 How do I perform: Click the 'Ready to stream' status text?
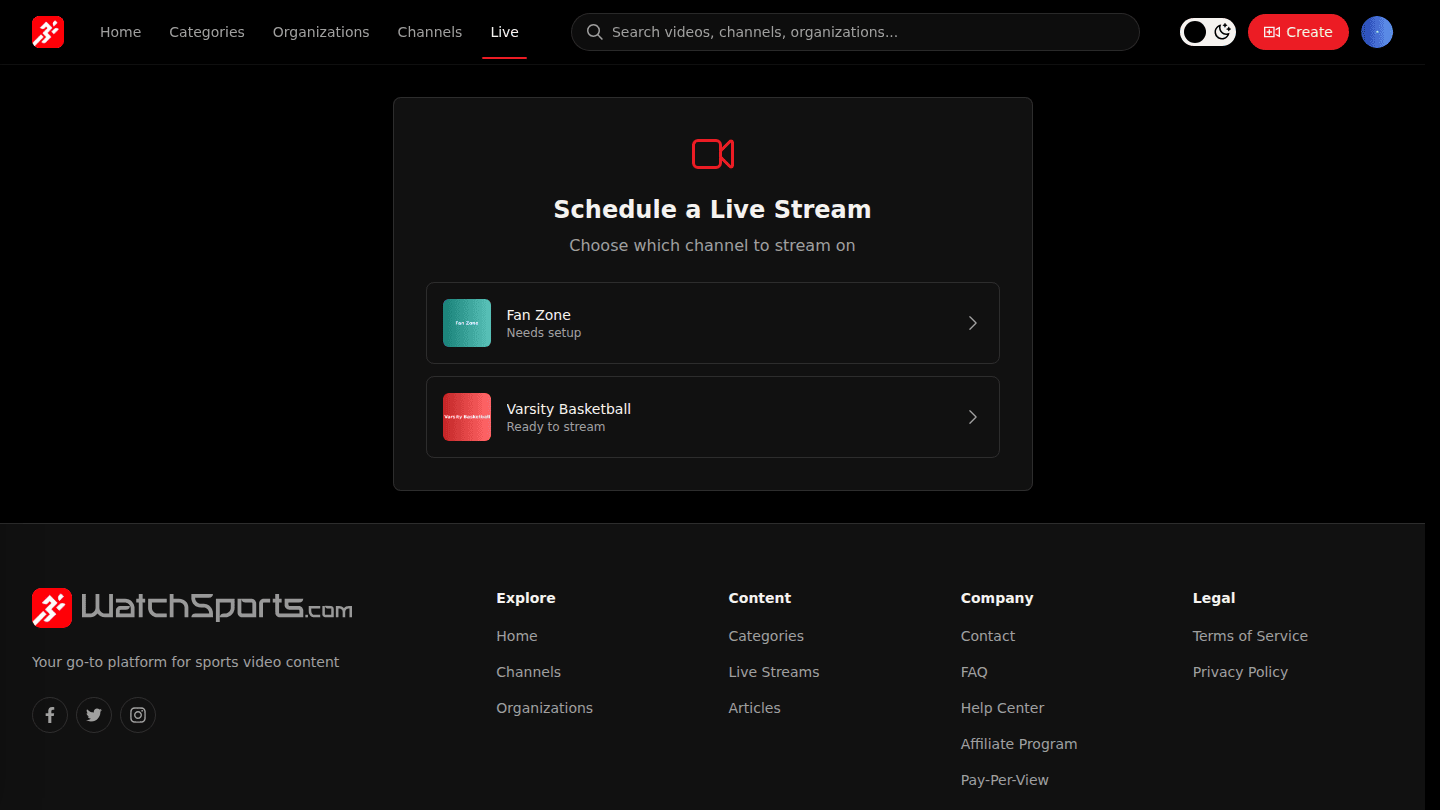click(x=556, y=427)
